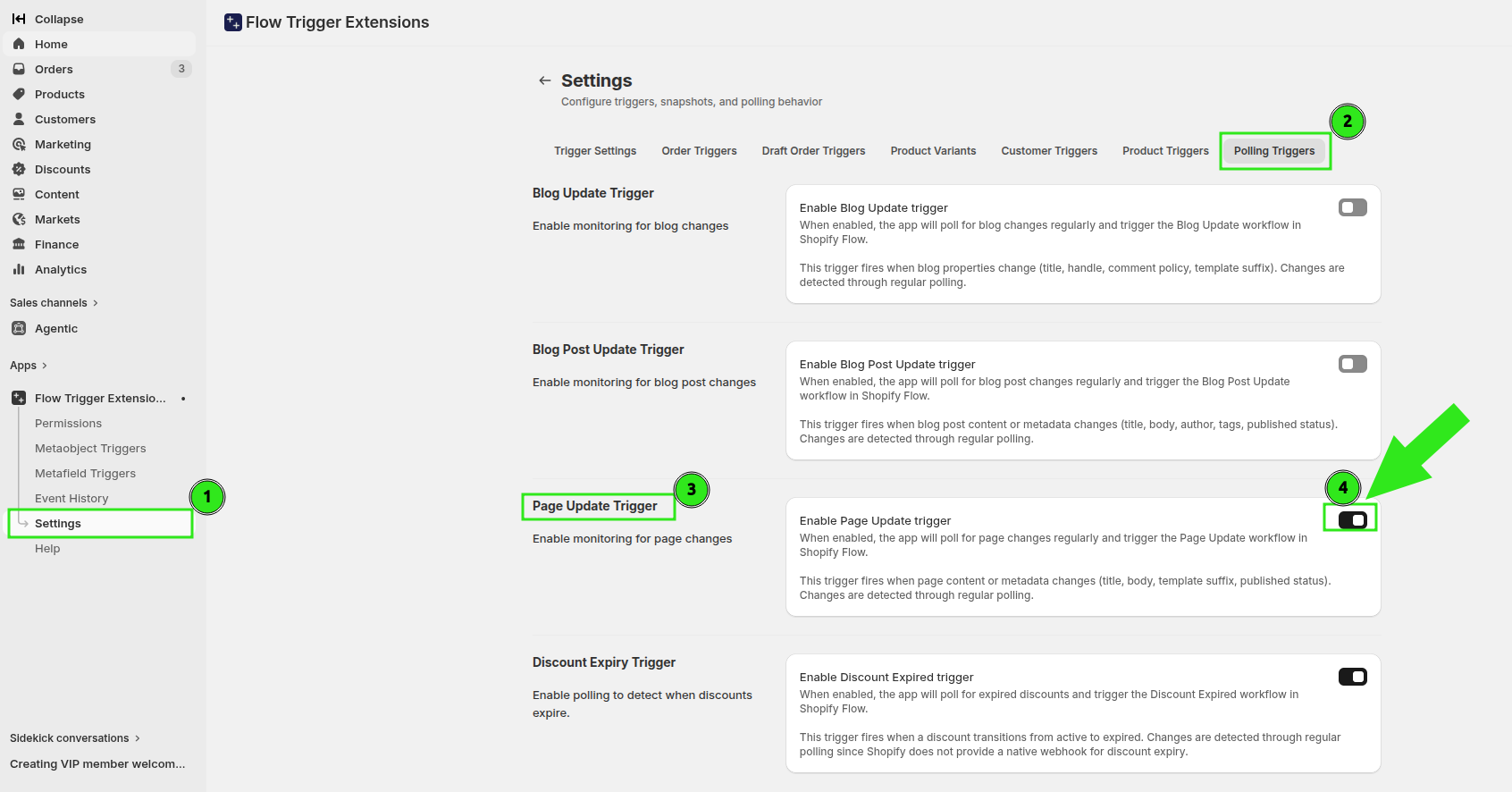This screenshot has height=792, width=1512.
Task: Go back using the Settings arrow
Action: click(x=545, y=80)
